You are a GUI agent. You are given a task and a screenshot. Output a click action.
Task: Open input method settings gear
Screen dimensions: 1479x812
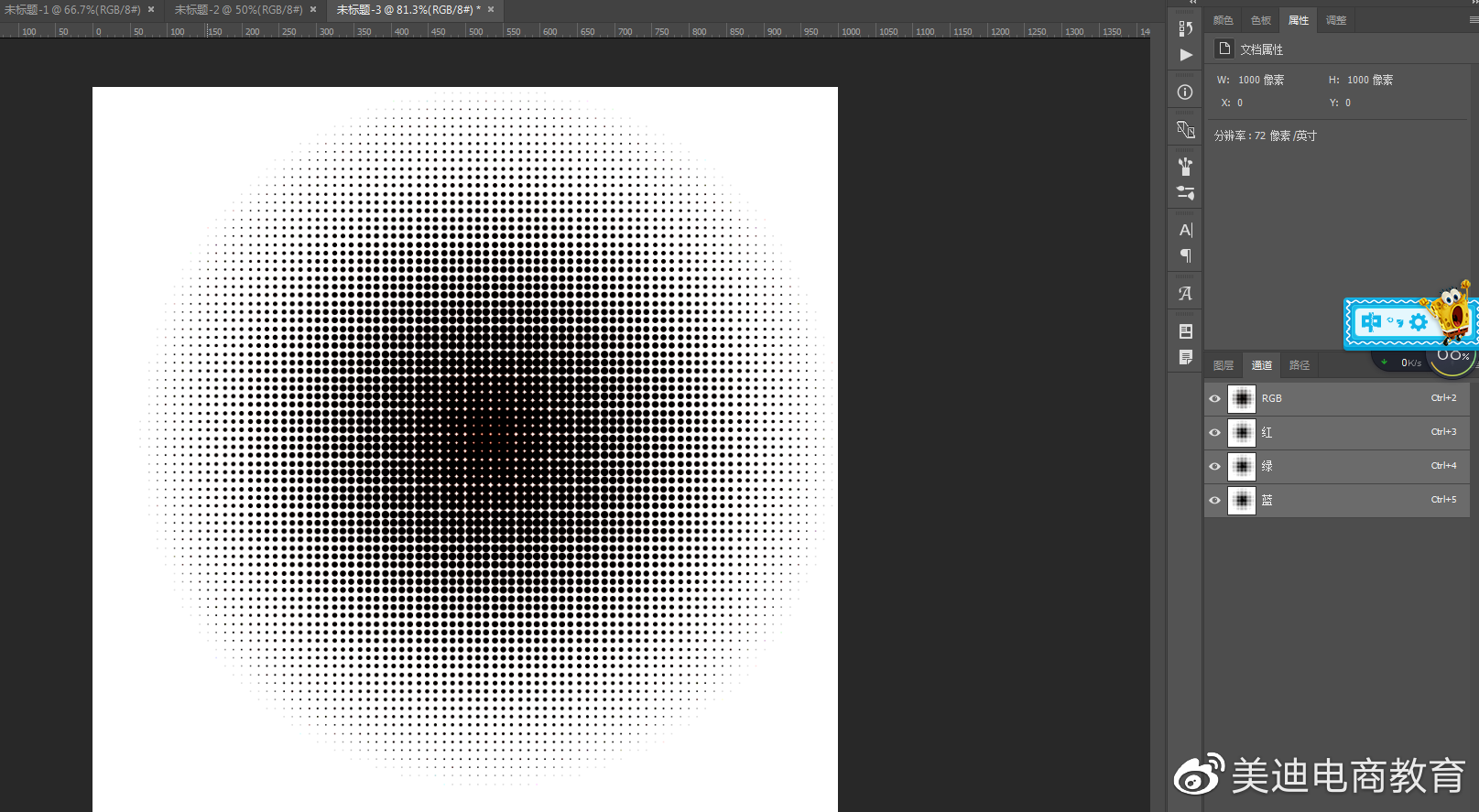pos(1419,321)
